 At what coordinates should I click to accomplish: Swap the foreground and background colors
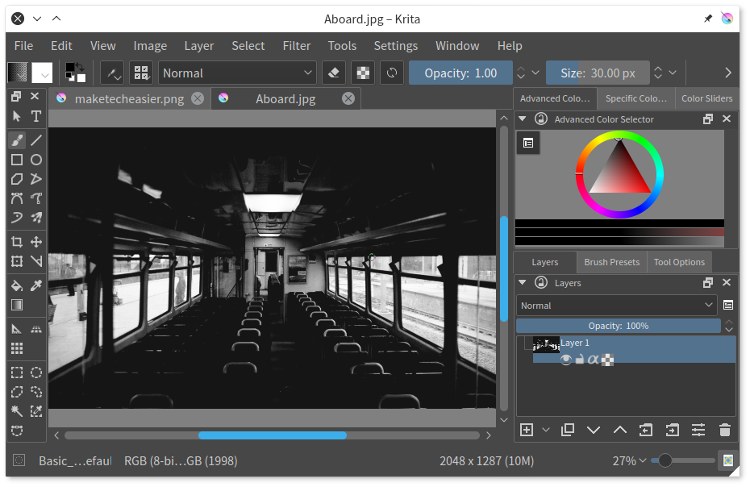[80, 66]
